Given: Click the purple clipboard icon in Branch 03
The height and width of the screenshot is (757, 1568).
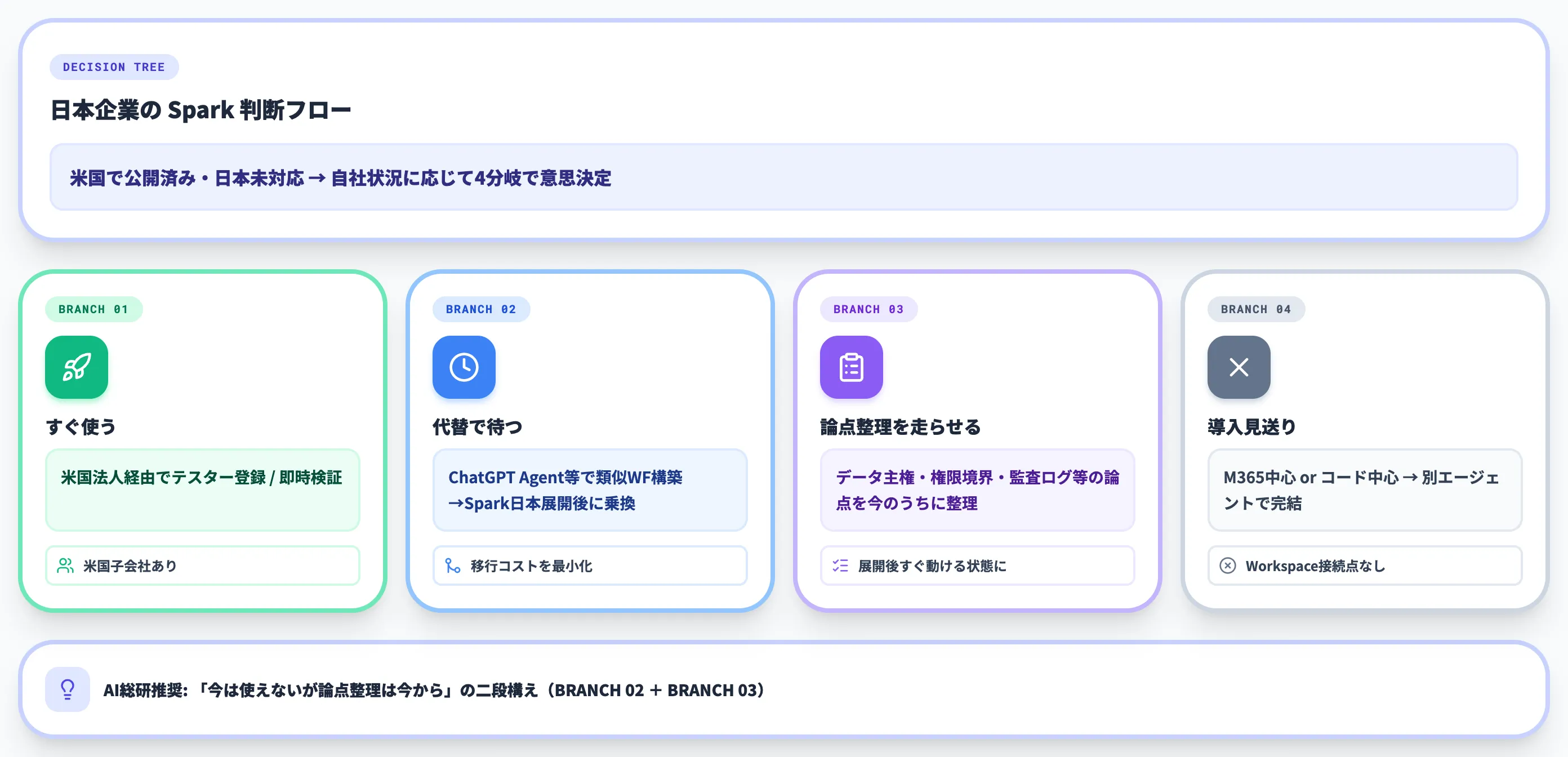Looking at the screenshot, I should pyautogui.click(x=852, y=367).
